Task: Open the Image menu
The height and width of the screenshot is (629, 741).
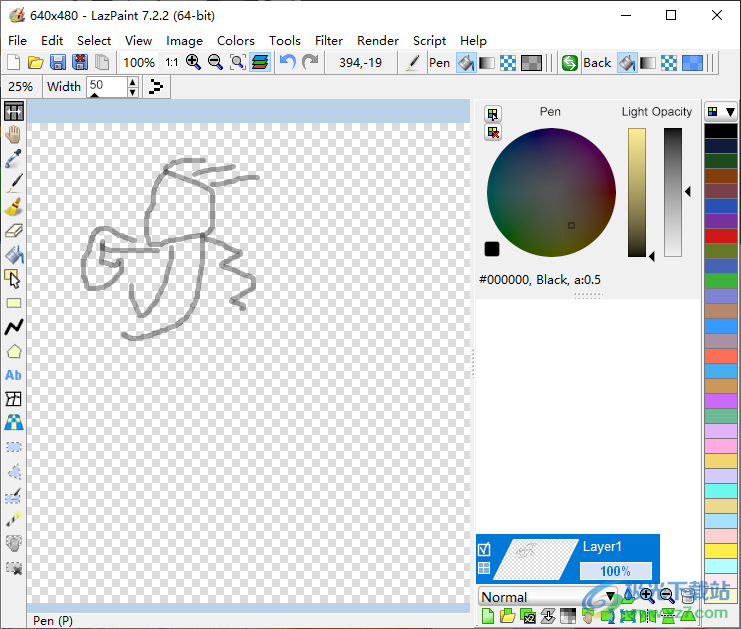Action: tap(184, 41)
